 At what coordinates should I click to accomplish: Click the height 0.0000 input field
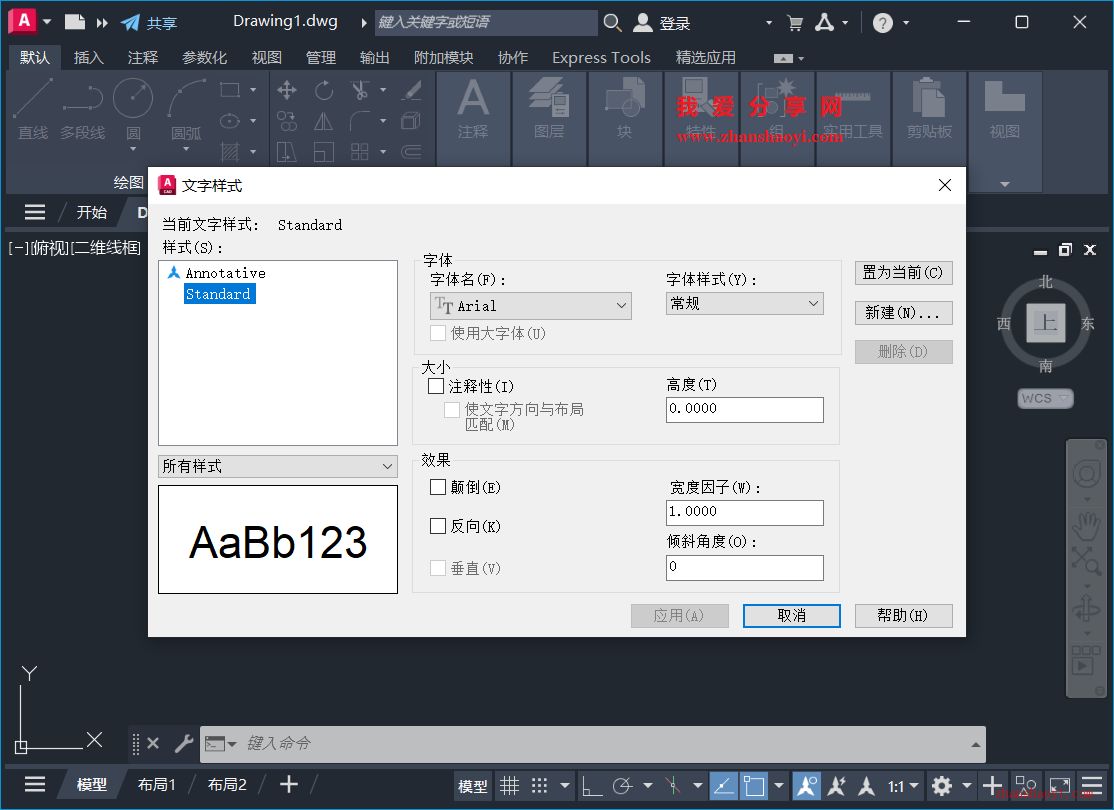pyautogui.click(x=745, y=409)
